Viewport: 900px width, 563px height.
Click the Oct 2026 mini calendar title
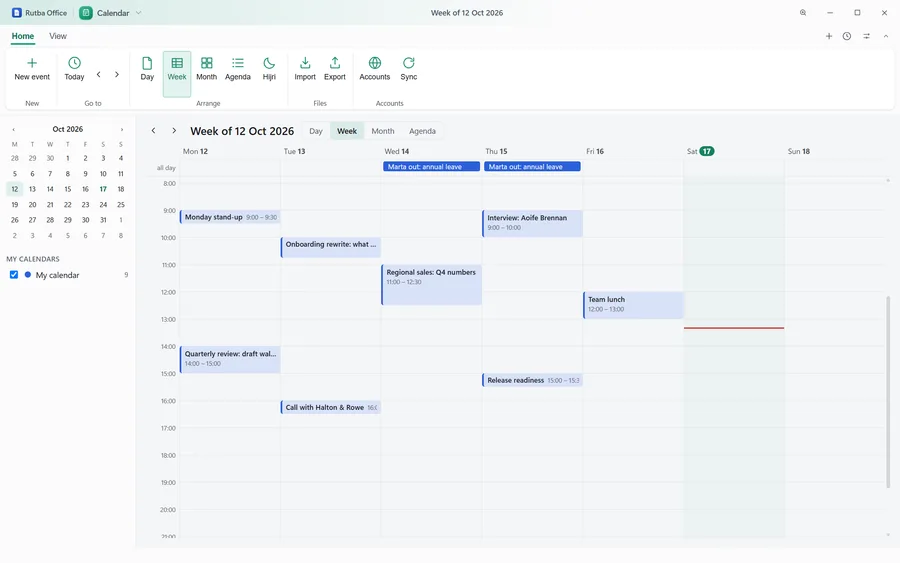click(68, 129)
